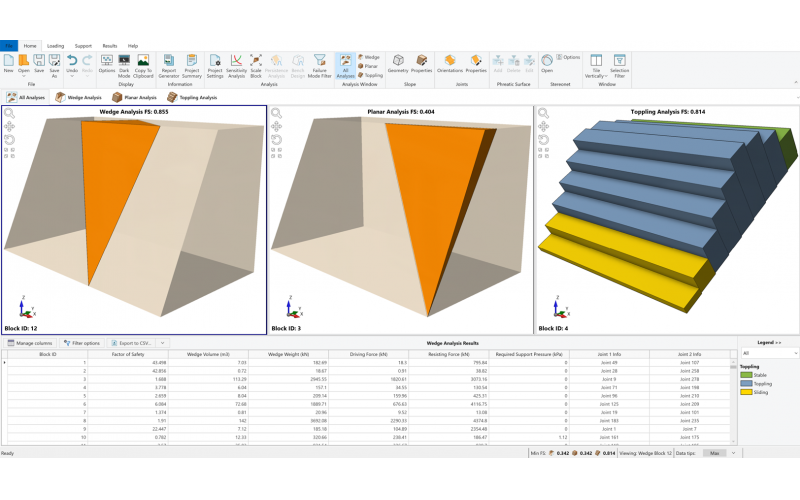Copy the view to clipboard
The height and width of the screenshot is (500, 800).
pos(143,65)
